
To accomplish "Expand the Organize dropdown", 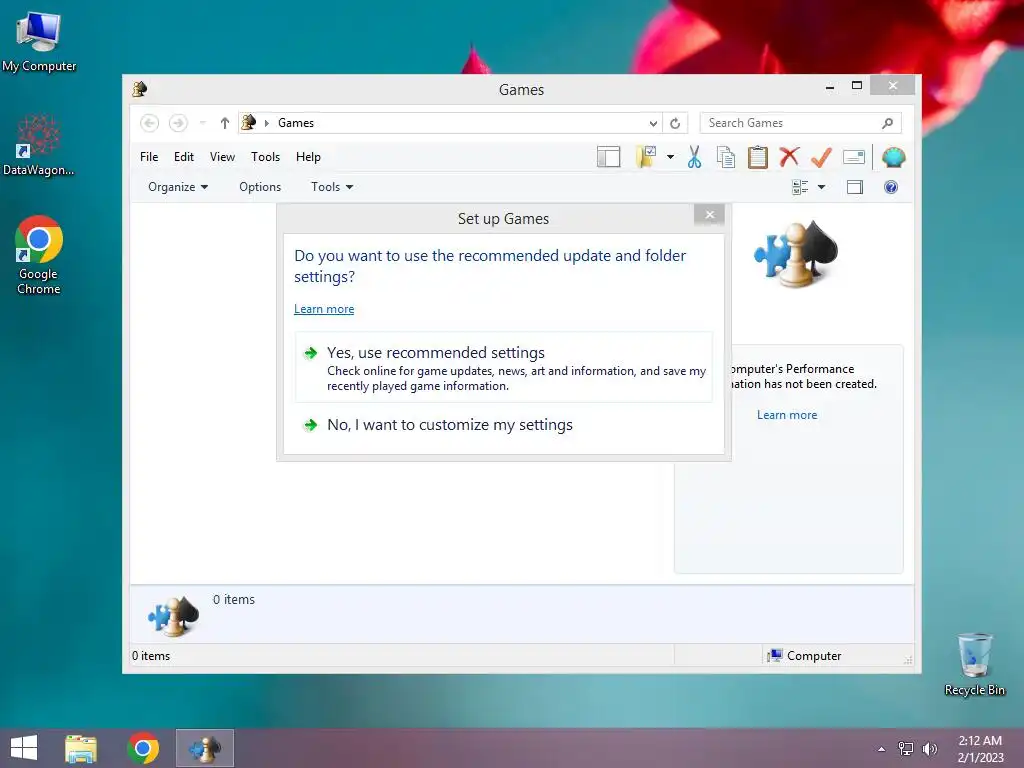I will (x=178, y=187).
